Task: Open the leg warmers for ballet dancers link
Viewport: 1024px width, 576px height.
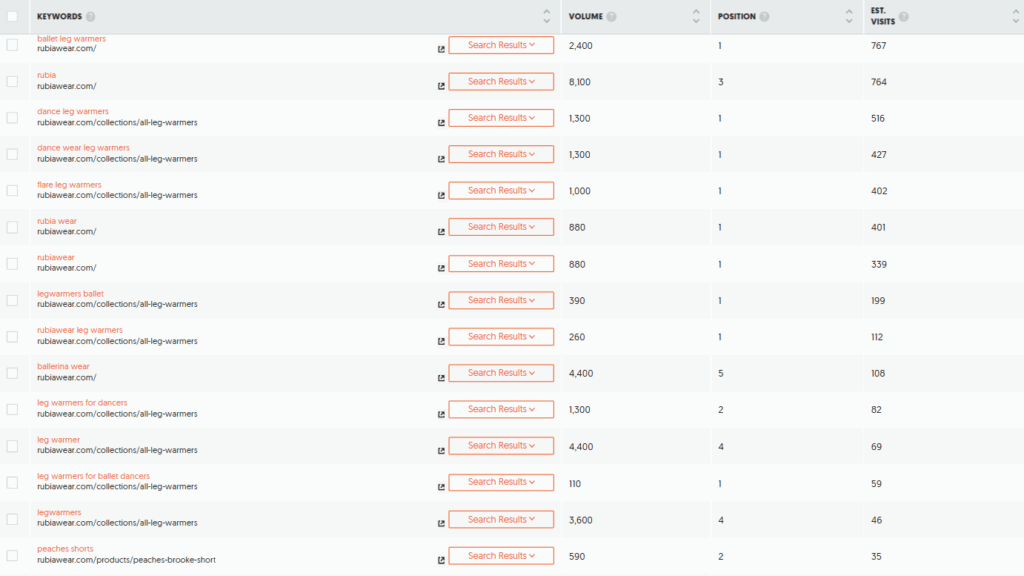Action: pos(93,476)
